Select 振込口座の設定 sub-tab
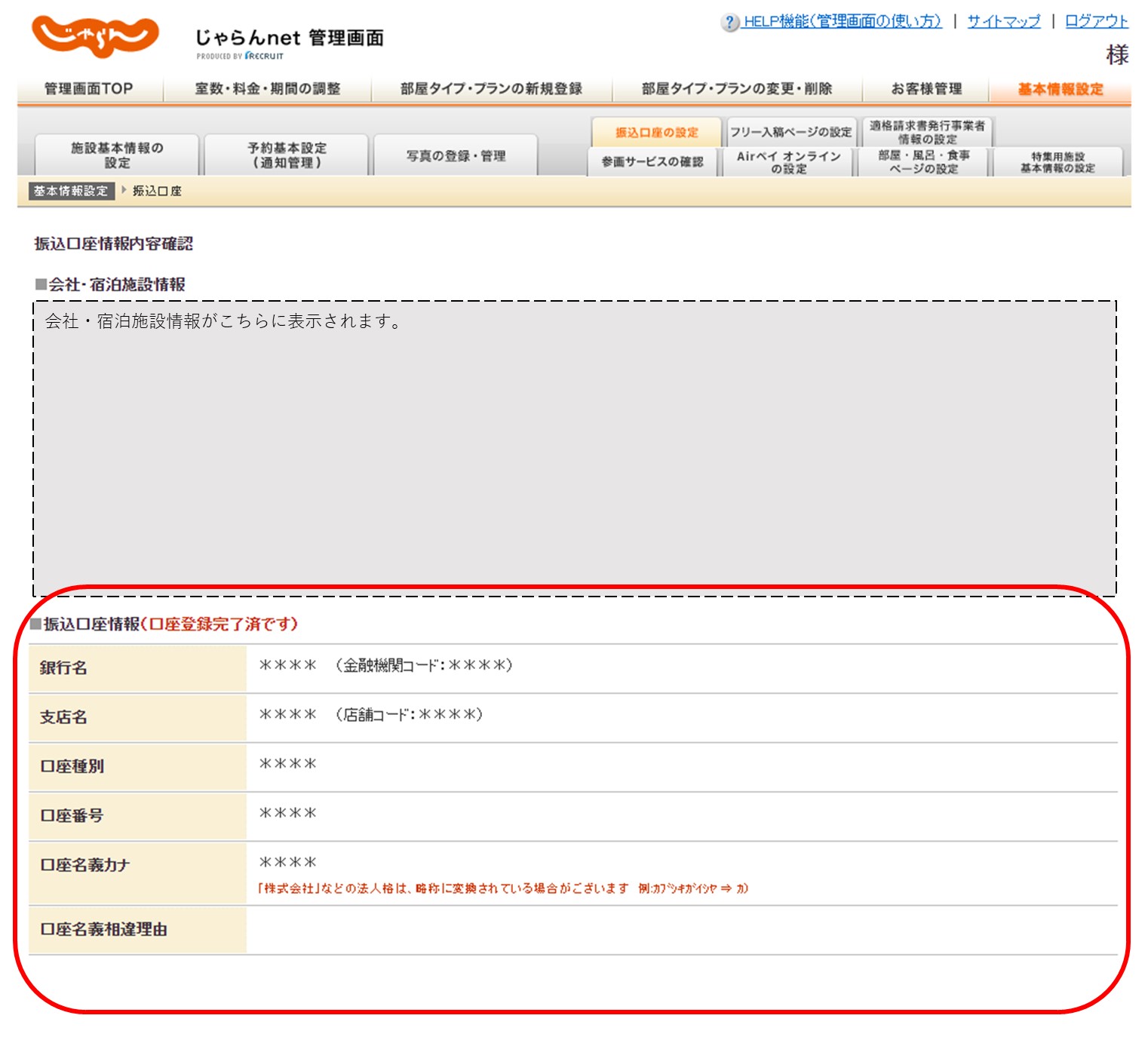The height and width of the screenshot is (1043, 1148). [656, 133]
